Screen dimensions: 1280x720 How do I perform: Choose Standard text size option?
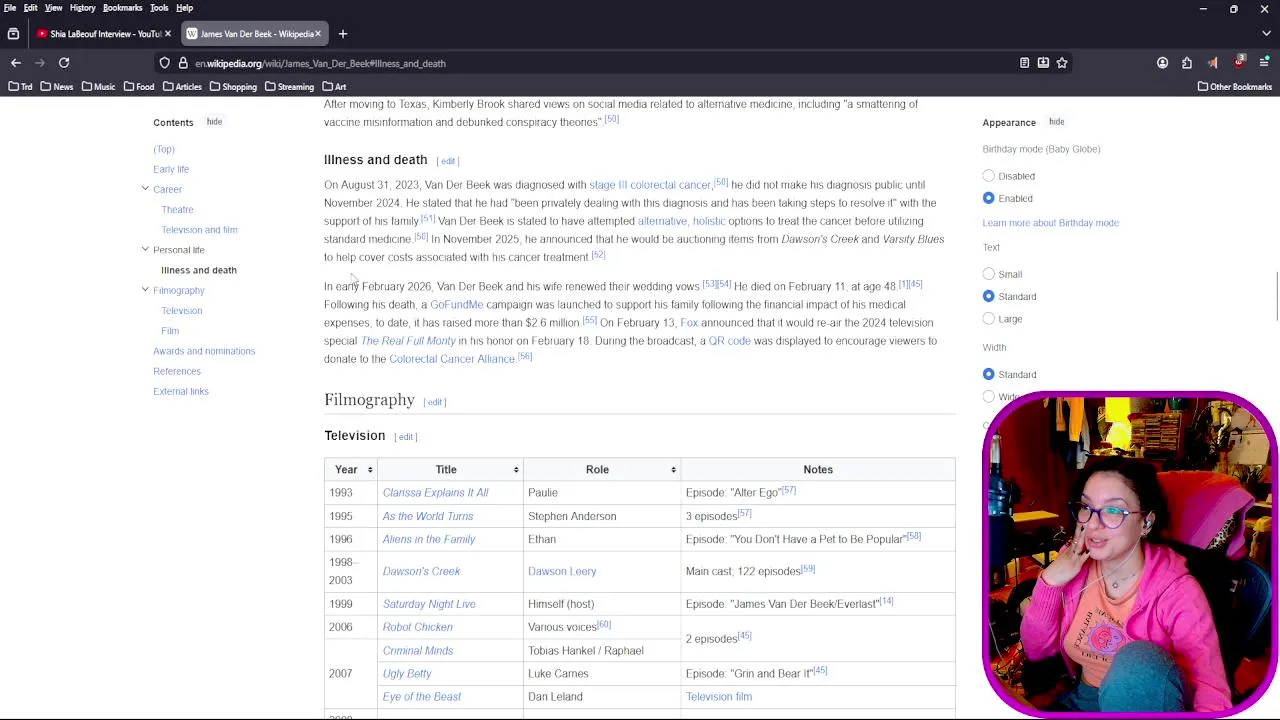coord(989,296)
